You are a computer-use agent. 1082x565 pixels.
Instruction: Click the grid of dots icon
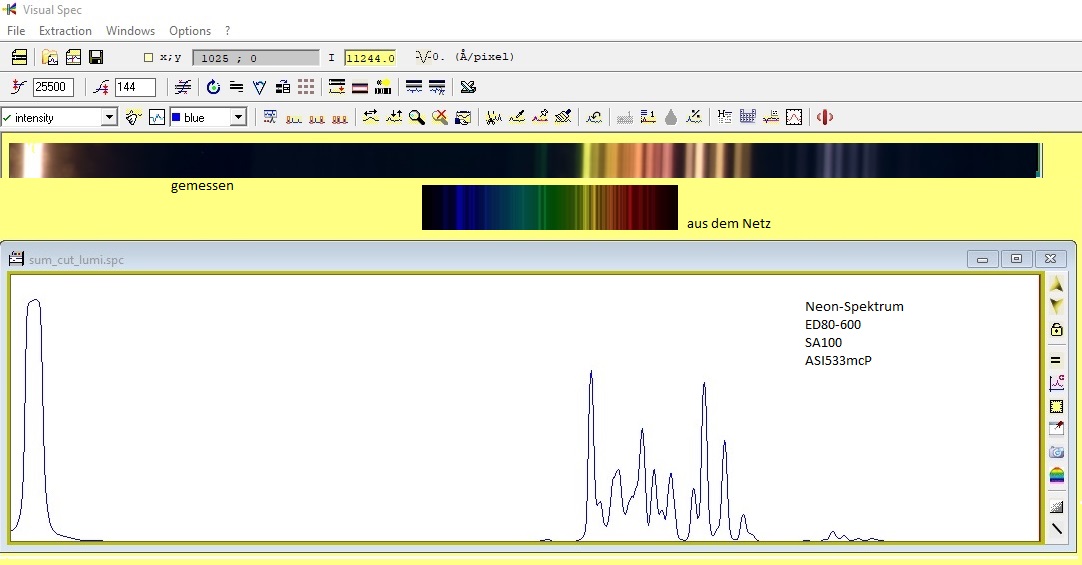coord(306,87)
